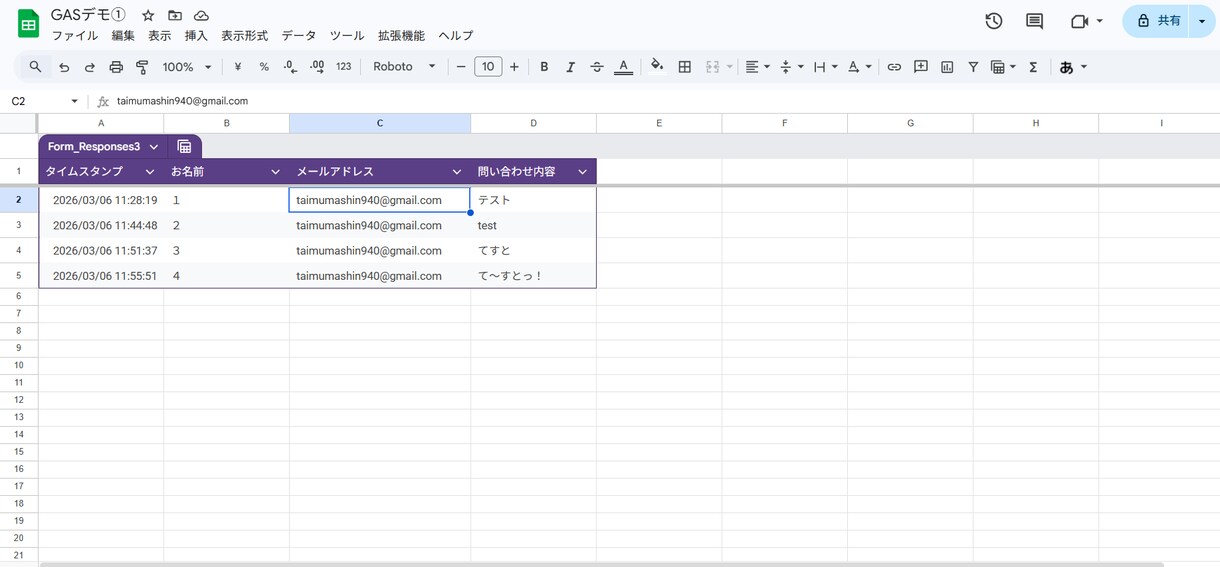This screenshot has height=567, width=1220.
Task: Insert a chart
Action: pos(947,67)
